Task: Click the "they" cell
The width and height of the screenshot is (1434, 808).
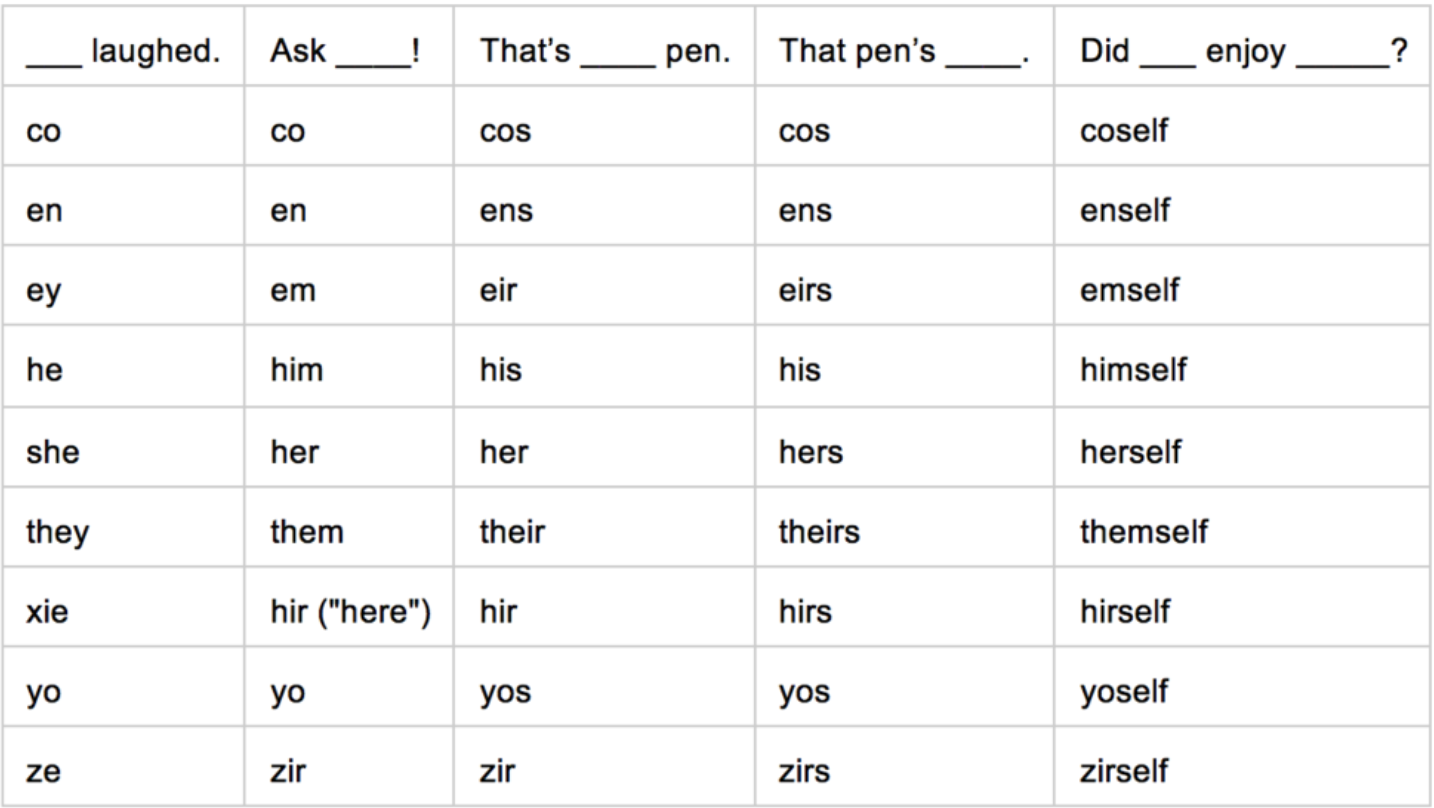Action: pyautogui.click(x=57, y=531)
